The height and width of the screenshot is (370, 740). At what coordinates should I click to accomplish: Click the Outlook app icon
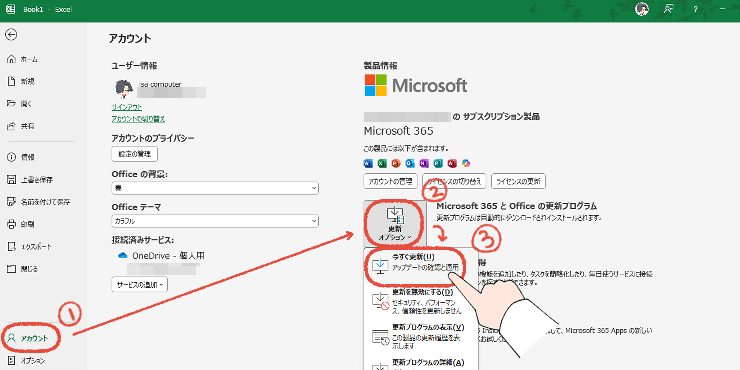click(x=410, y=163)
